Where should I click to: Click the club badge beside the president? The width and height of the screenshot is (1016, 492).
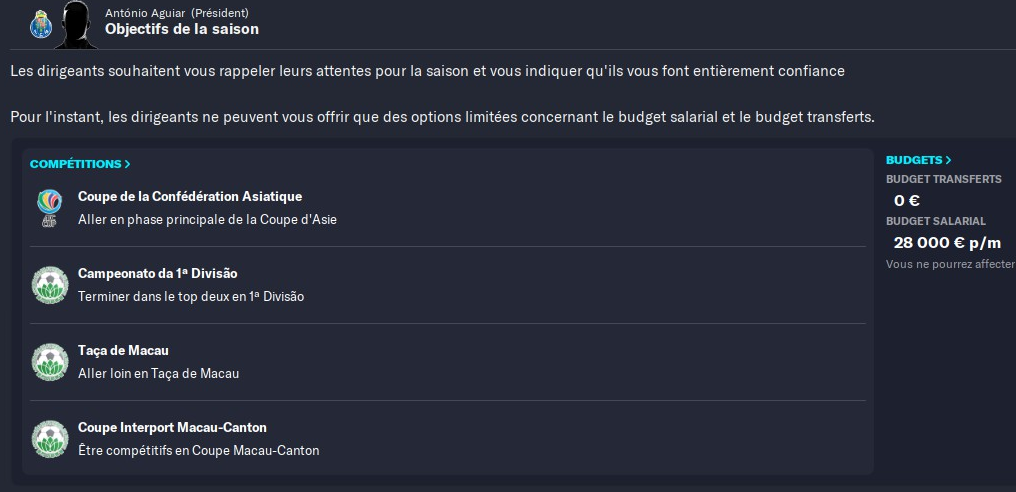[41, 21]
